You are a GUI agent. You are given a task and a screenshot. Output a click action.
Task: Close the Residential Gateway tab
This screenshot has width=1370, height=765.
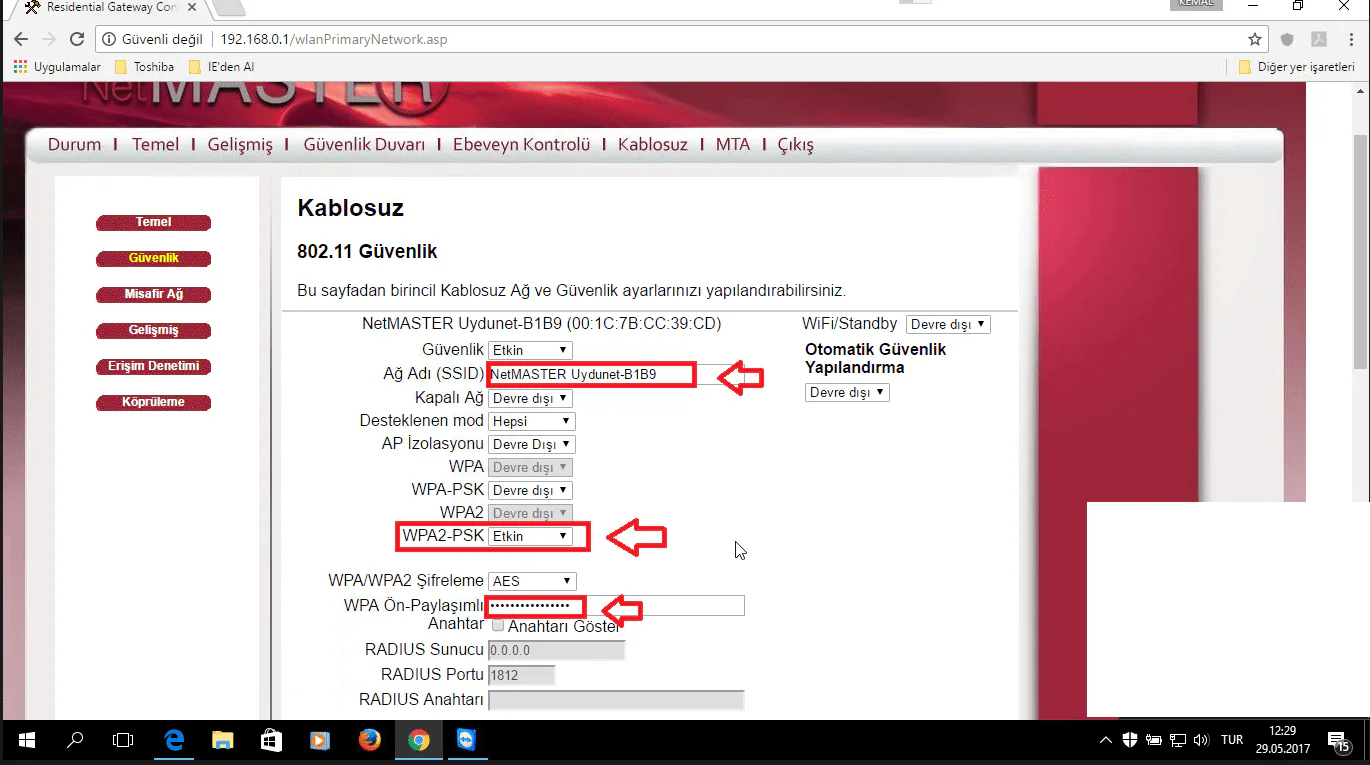tap(190, 7)
